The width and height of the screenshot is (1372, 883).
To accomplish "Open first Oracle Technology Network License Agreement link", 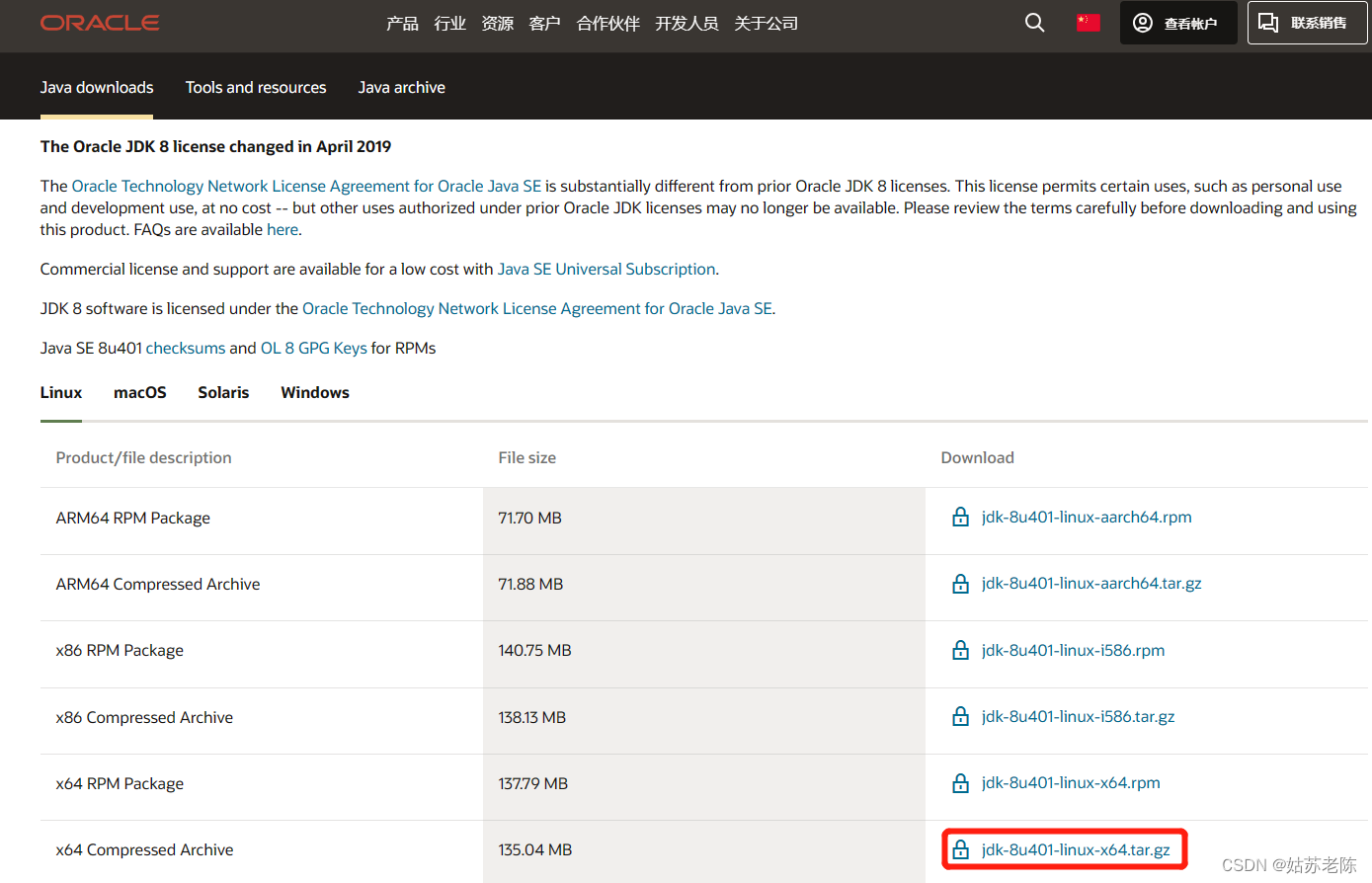I will coord(306,186).
